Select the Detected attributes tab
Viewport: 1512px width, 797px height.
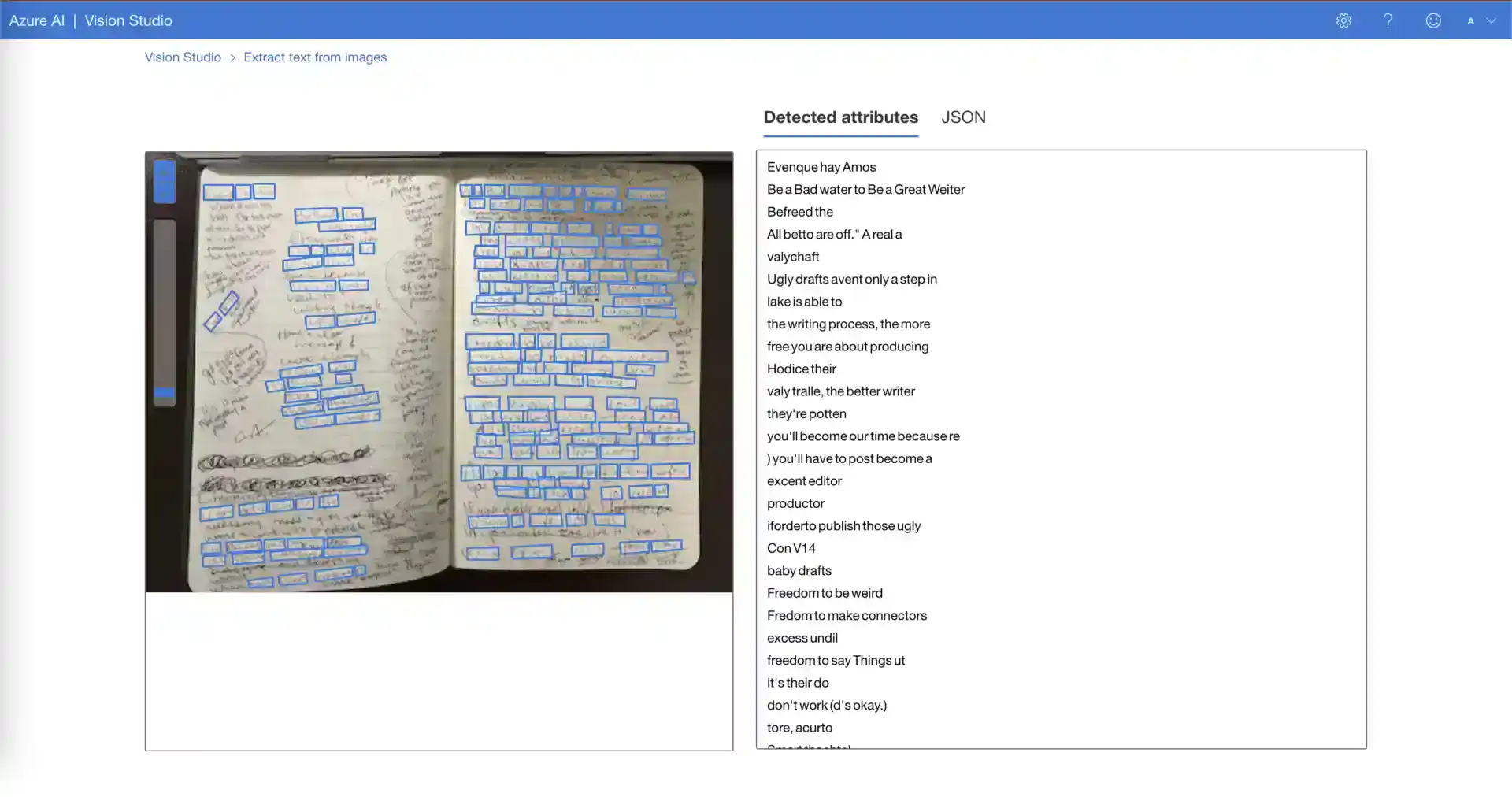(x=840, y=117)
